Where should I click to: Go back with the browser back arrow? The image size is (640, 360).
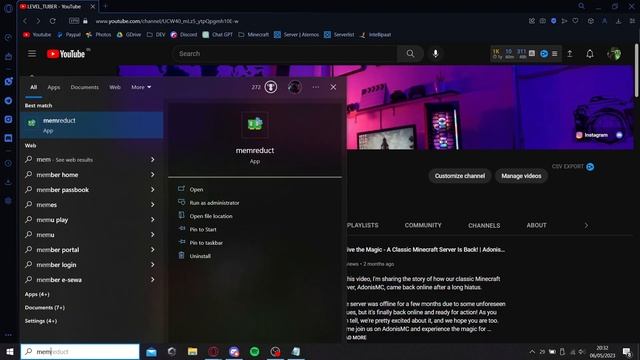click(25, 21)
